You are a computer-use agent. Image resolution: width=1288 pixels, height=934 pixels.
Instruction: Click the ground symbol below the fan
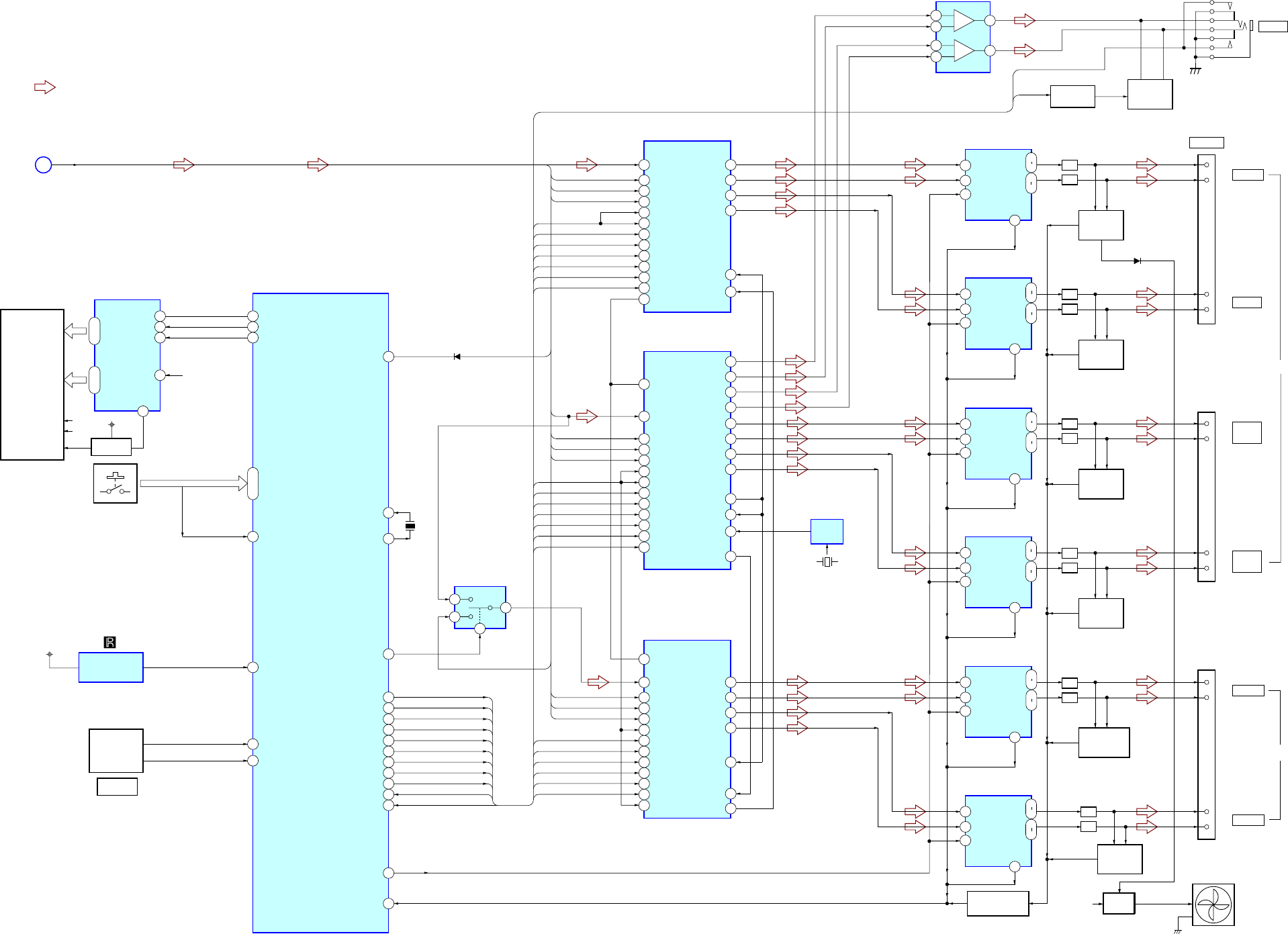1177,931
